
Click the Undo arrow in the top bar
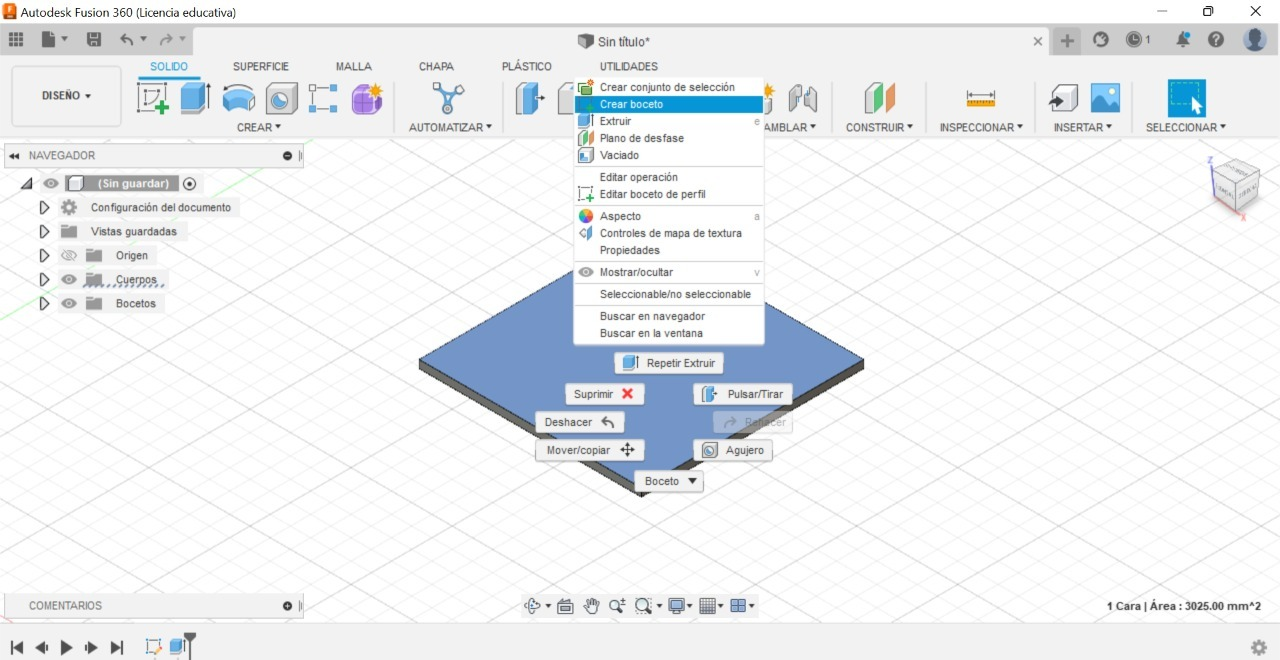[x=127, y=40]
